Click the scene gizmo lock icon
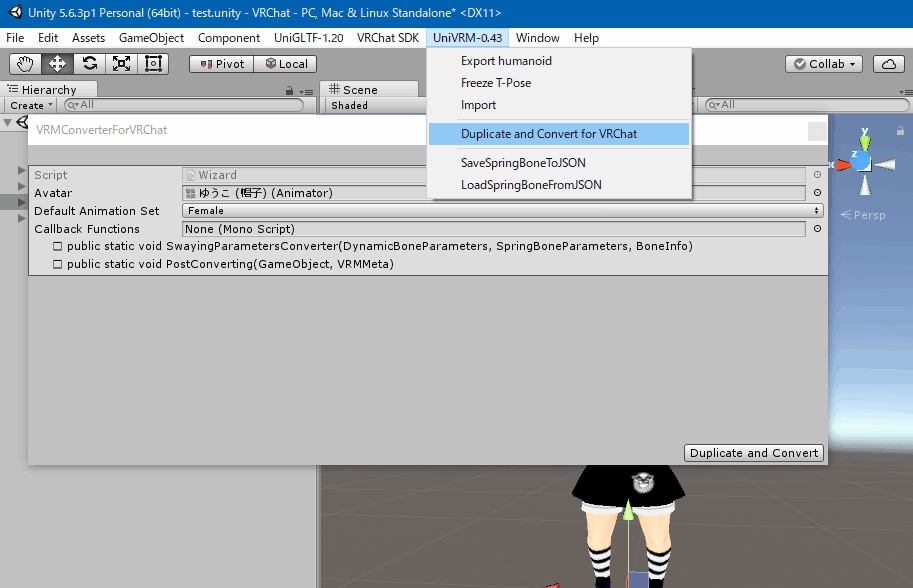The width and height of the screenshot is (913, 588). point(901,131)
